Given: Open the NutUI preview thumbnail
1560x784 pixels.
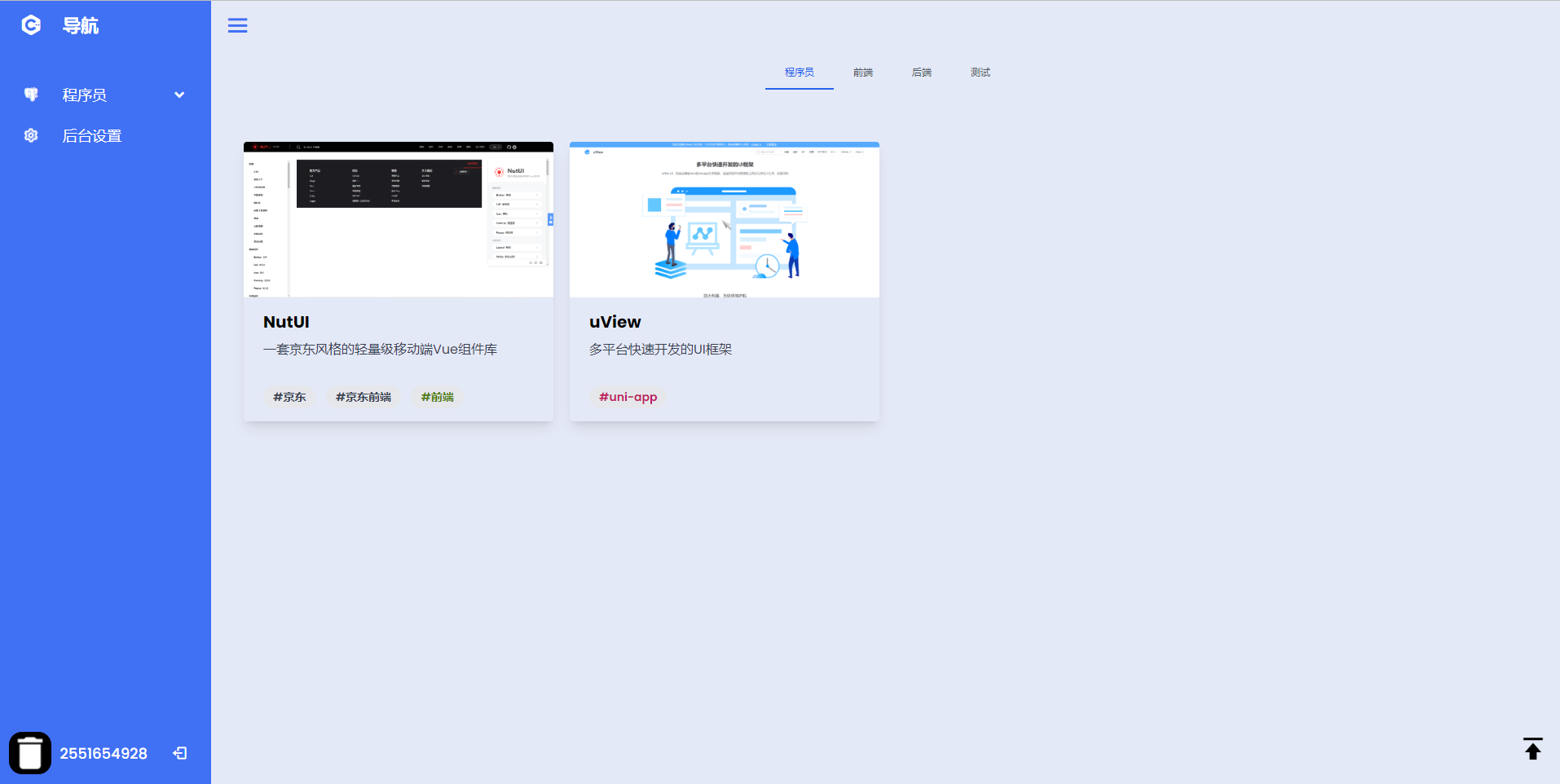Looking at the screenshot, I should (x=398, y=220).
